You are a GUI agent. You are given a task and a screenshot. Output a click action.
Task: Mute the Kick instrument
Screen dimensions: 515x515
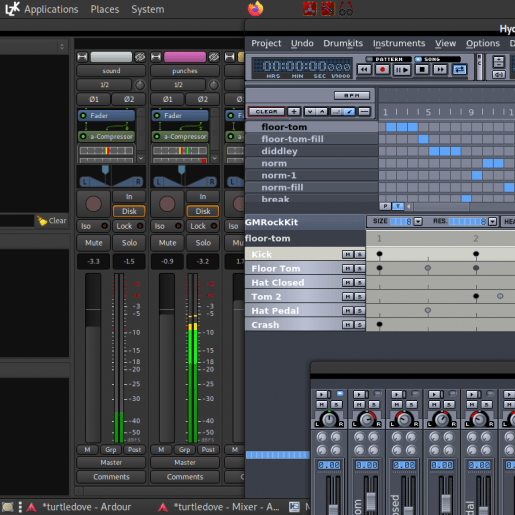348,255
